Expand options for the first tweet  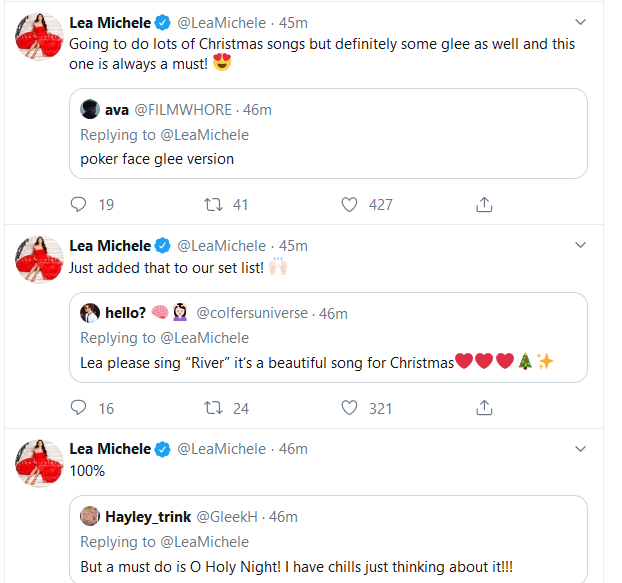pyautogui.click(x=580, y=21)
